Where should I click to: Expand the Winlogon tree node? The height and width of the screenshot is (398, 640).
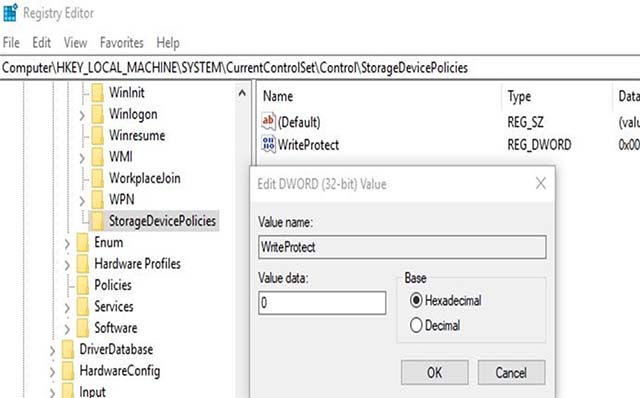[x=82, y=115]
